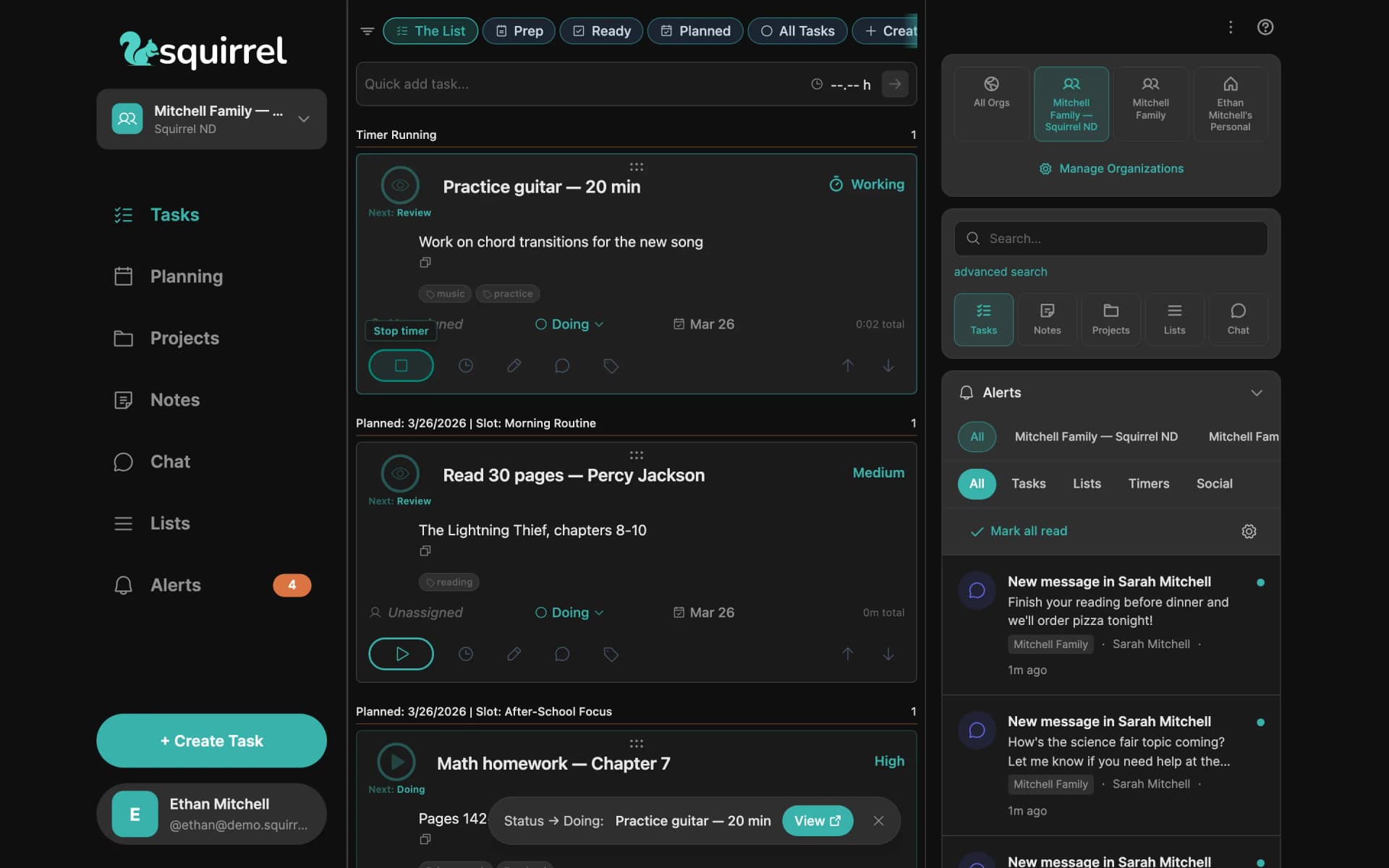Add tag to Practice guitar task

[611, 366]
